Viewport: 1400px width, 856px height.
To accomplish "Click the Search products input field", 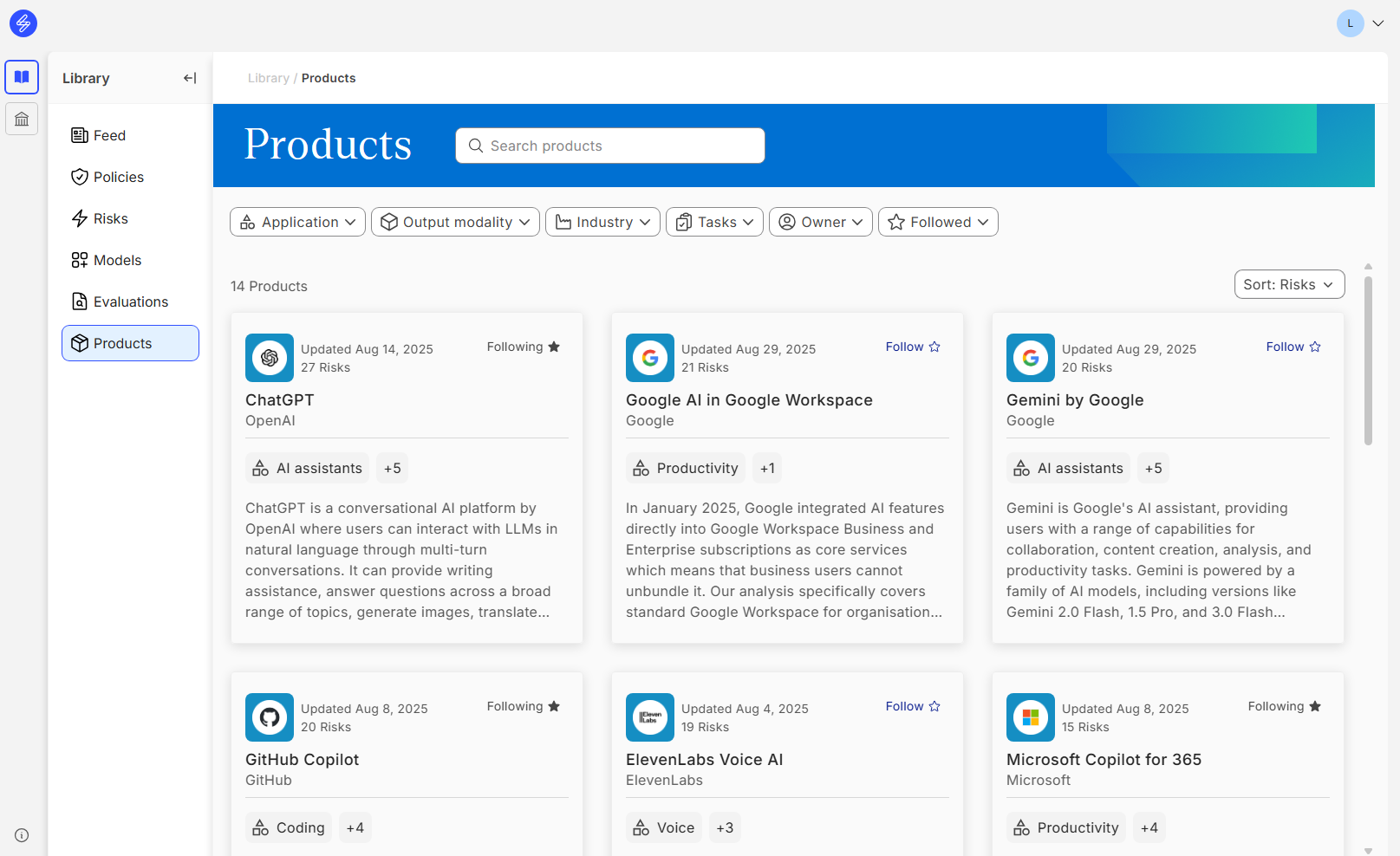I will (610, 146).
